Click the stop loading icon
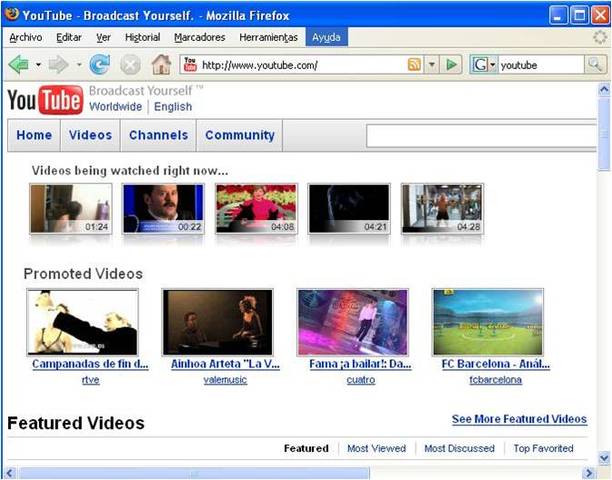Screen dimensions: 612x480 (x=130, y=64)
